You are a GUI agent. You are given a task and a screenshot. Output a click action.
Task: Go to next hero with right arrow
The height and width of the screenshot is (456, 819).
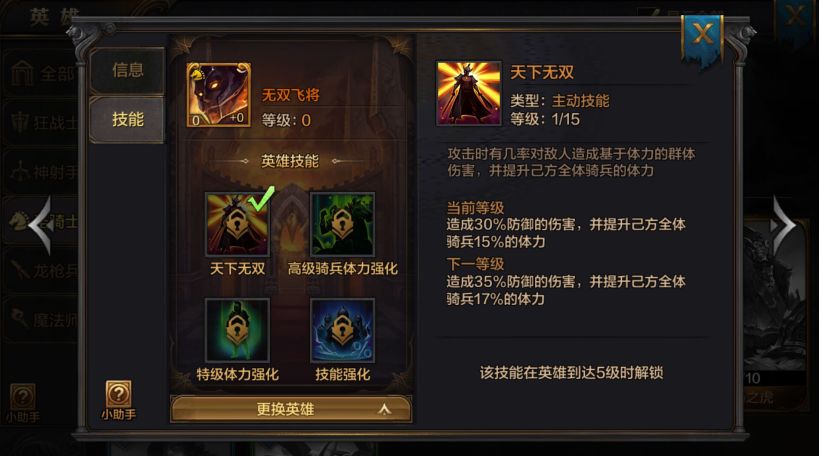pos(782,225)
